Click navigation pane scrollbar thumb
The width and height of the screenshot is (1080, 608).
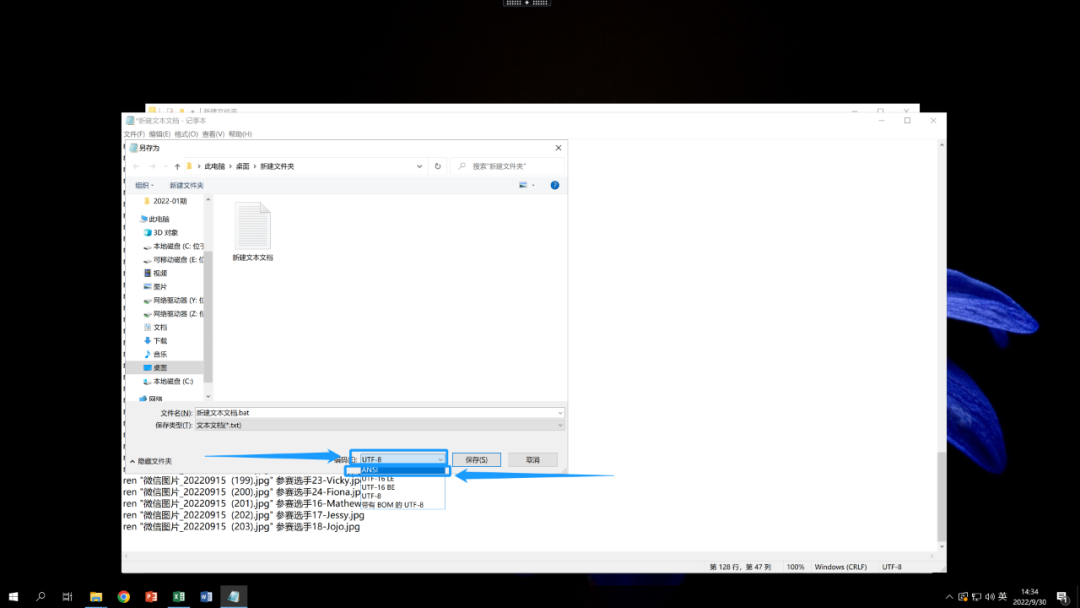click(x=208, y=317)
